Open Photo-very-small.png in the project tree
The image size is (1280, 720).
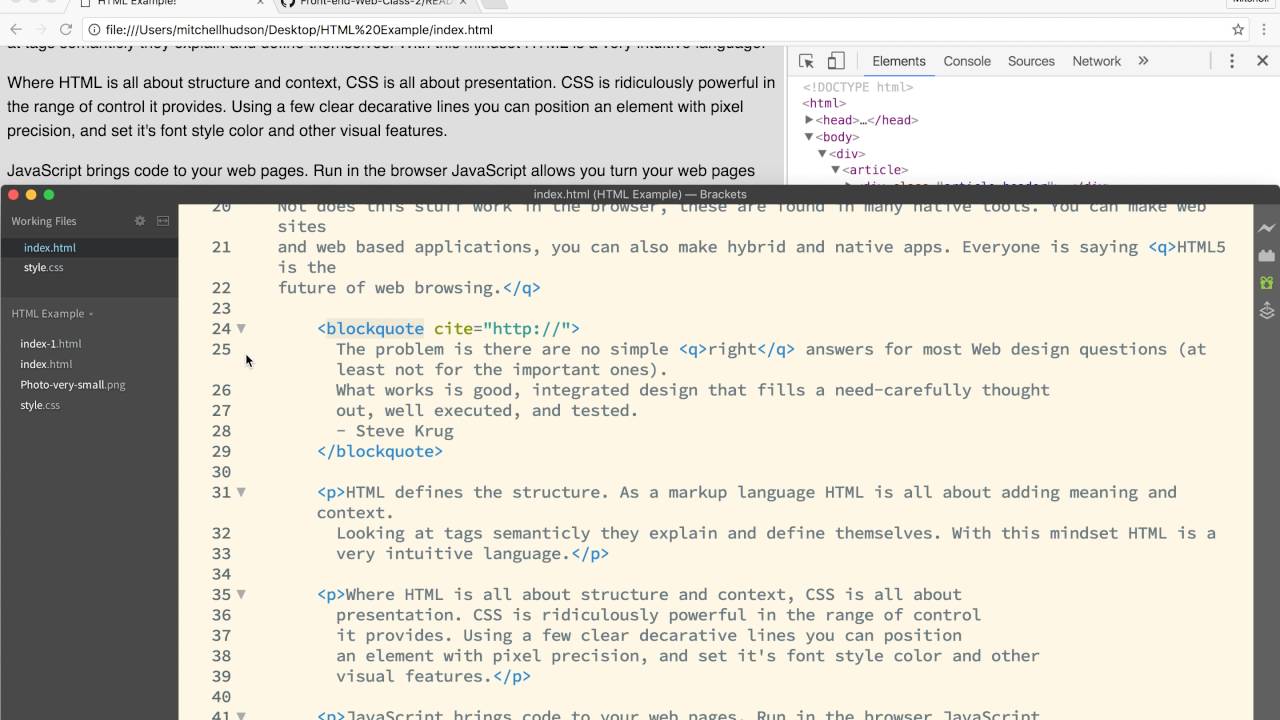pos(73,385)
